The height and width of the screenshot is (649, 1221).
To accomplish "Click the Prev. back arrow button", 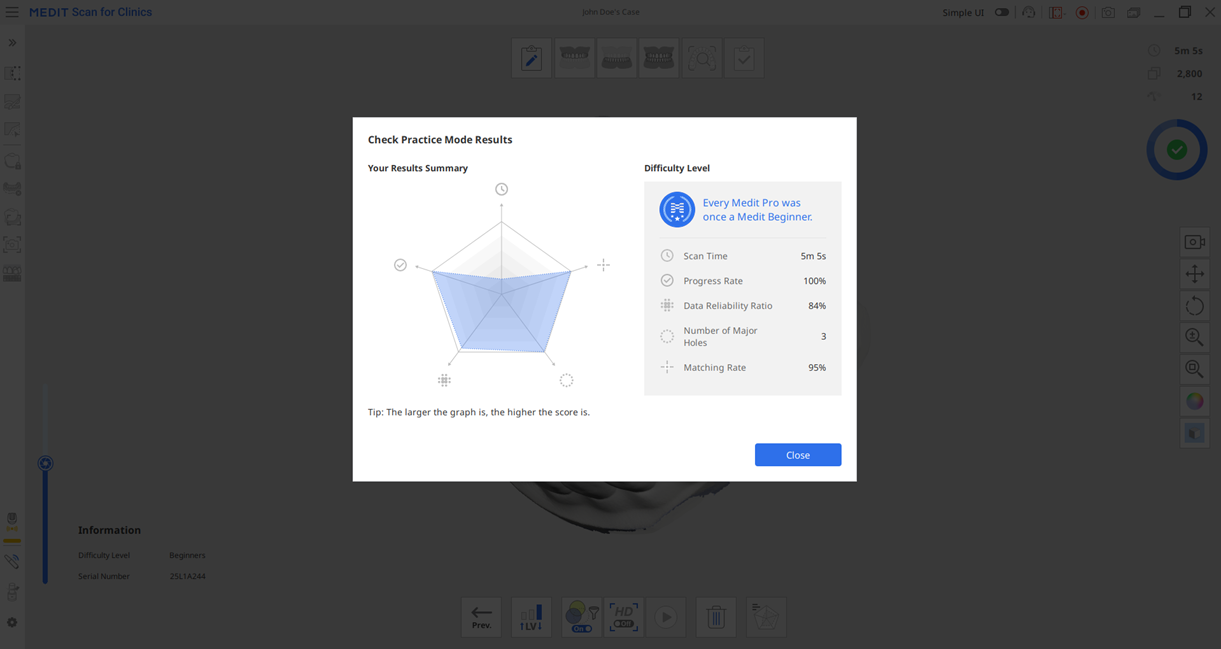I will (481, 617).
